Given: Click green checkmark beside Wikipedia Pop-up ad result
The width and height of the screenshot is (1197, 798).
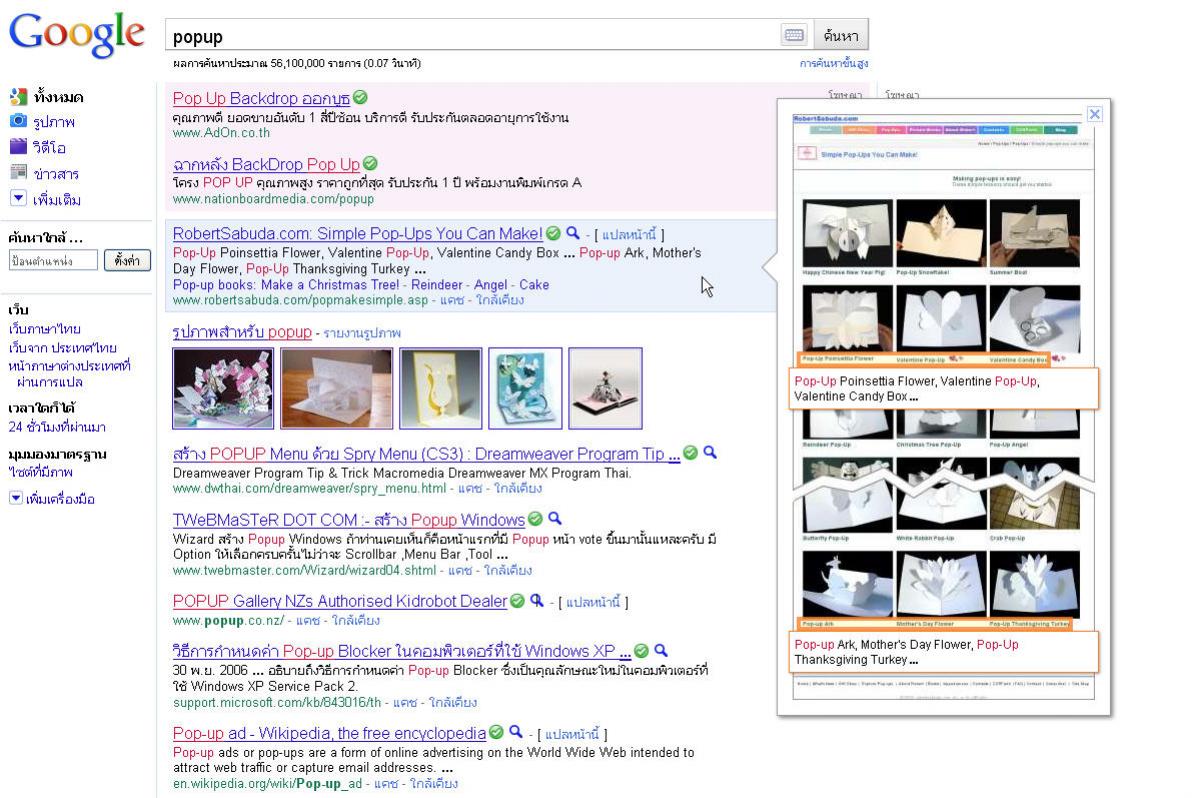Looking at the screenshot, I should pyautogui.click(x=496, y=732).
